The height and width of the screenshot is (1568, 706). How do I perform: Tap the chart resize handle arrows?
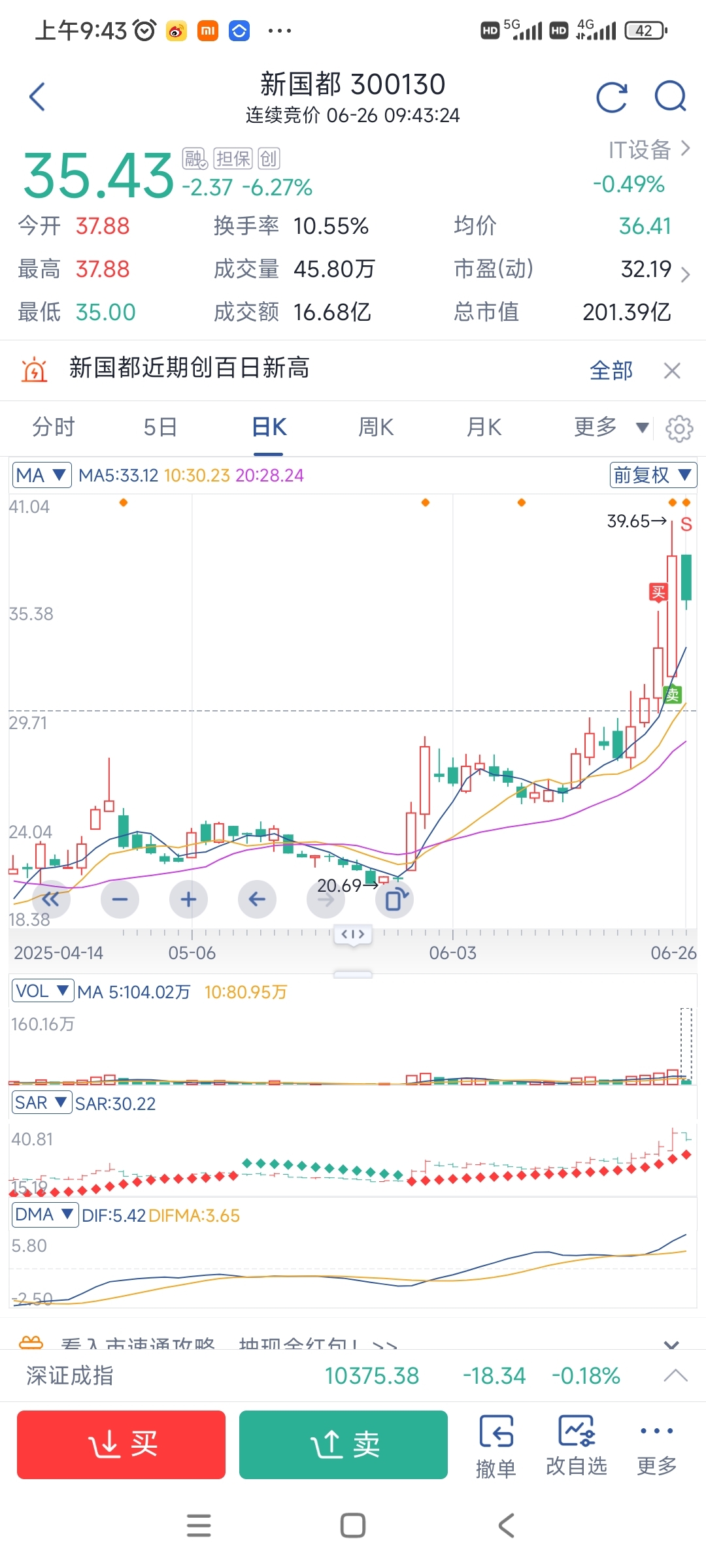pyautogui.click(x=353, y=934)
